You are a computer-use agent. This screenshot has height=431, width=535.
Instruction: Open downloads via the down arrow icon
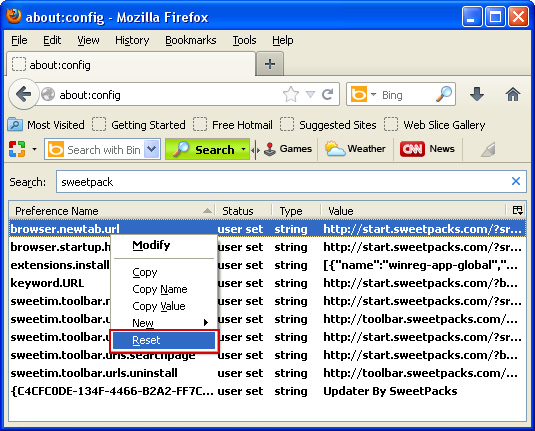tap(477, 94)
